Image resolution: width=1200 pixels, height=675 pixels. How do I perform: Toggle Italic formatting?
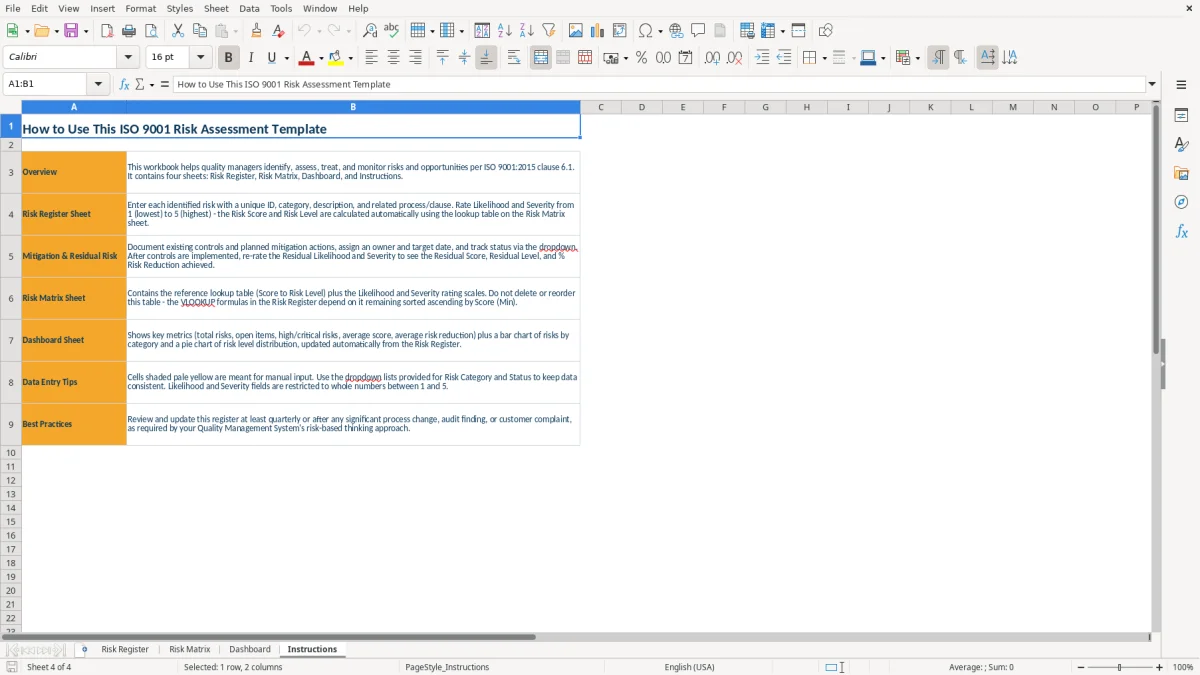point(251,58)
